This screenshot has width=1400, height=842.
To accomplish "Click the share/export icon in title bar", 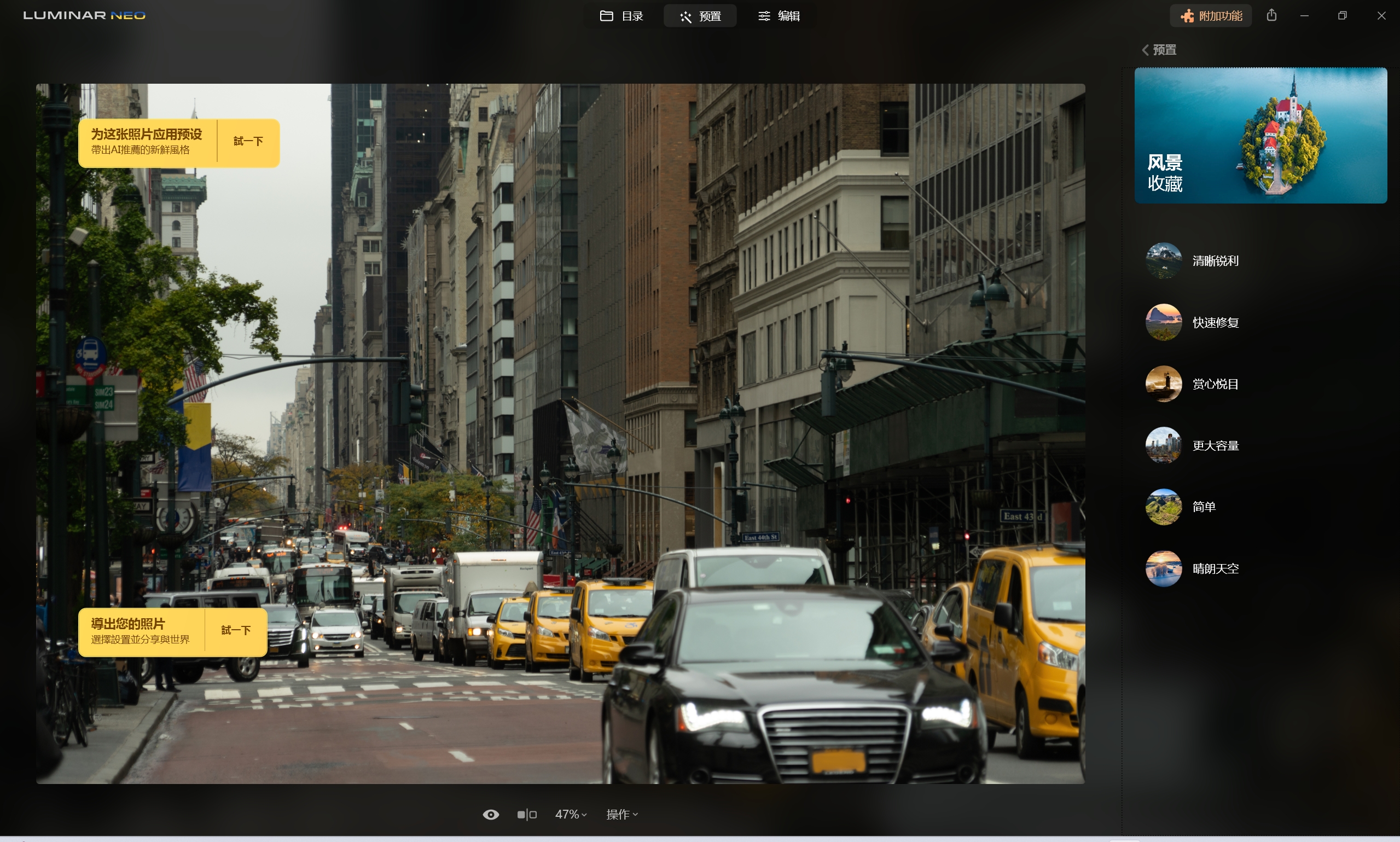I will pos(1271,15).
